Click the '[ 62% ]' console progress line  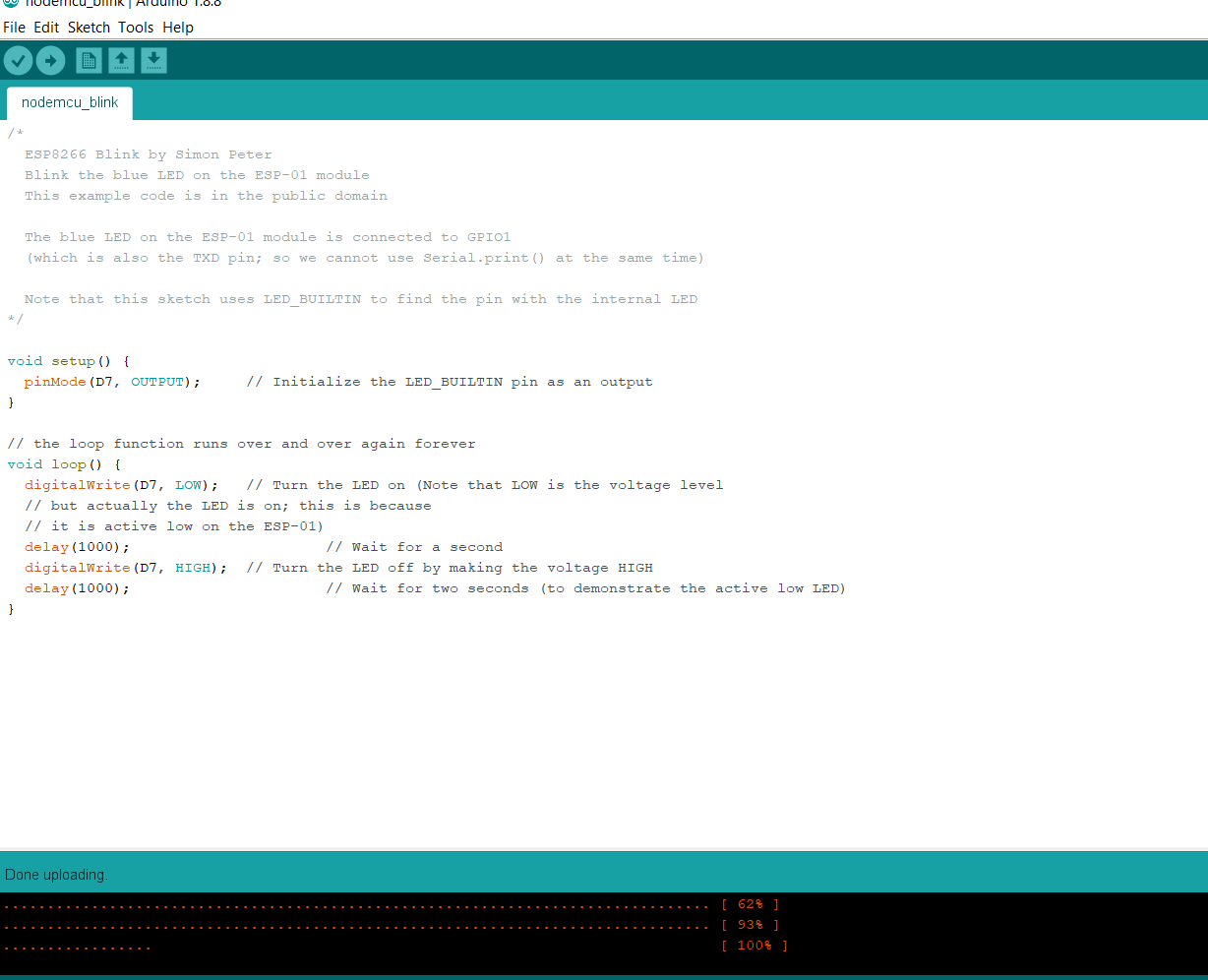(x=392, y=904)
